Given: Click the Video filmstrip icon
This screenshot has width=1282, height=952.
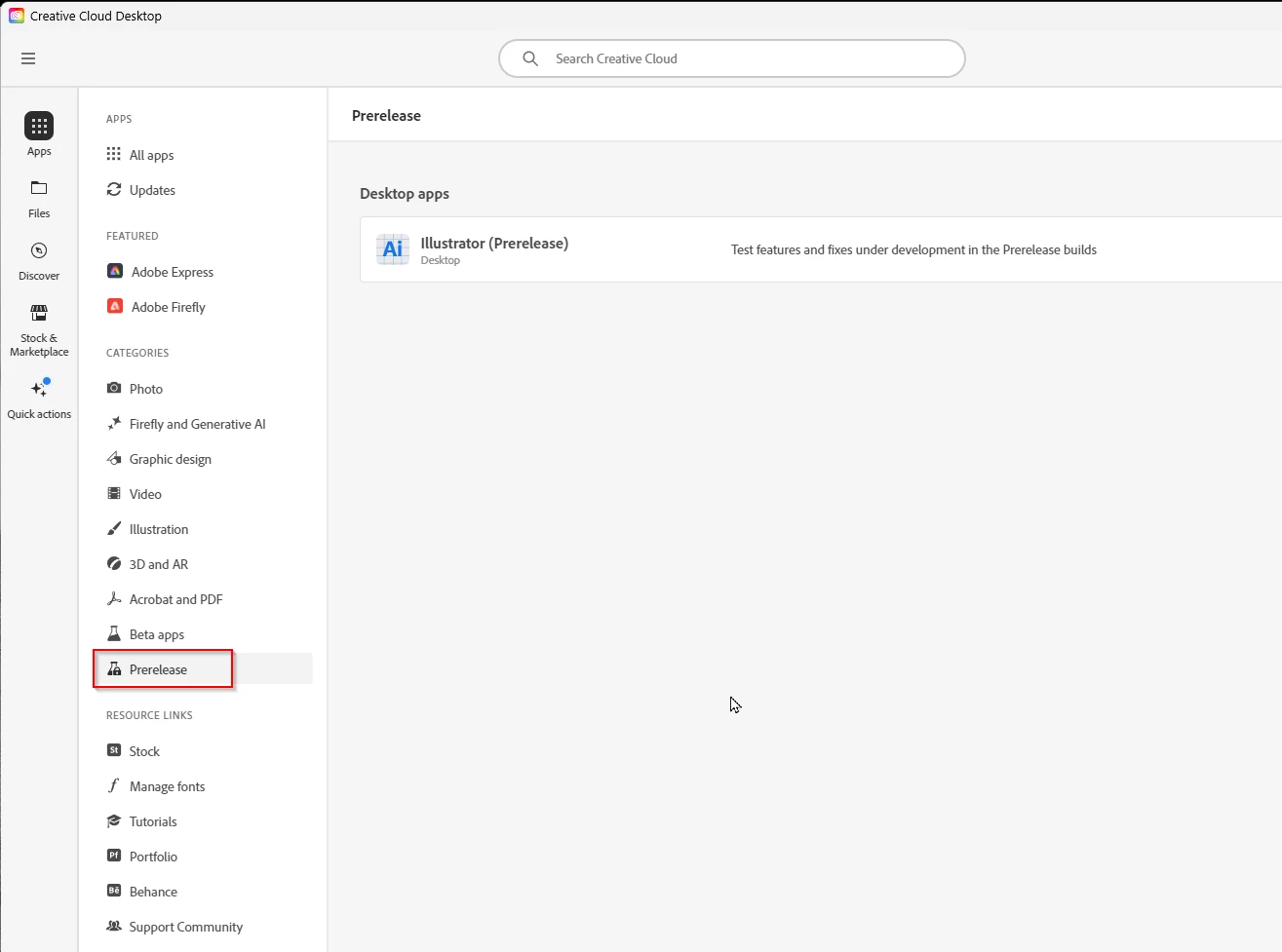Looking at the screenshot, I should pos(114,494).
